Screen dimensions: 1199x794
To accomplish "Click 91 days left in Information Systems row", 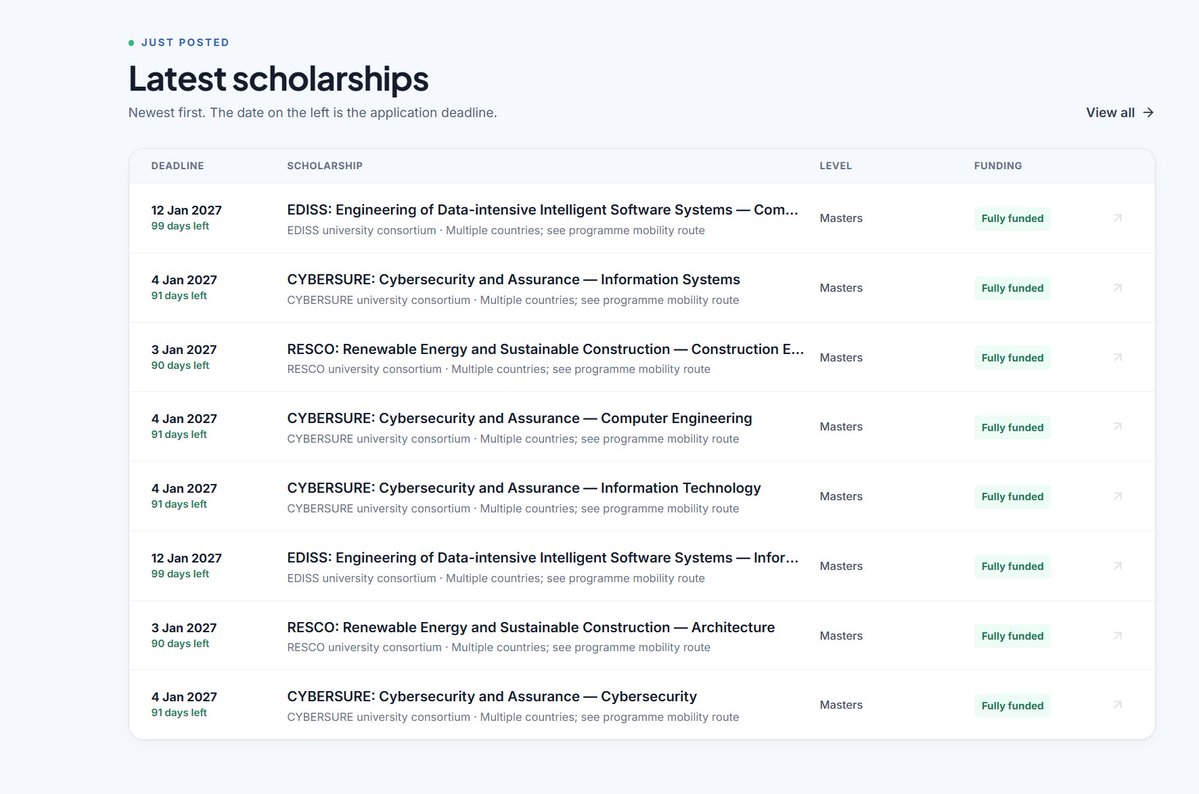I will (179, 295).
